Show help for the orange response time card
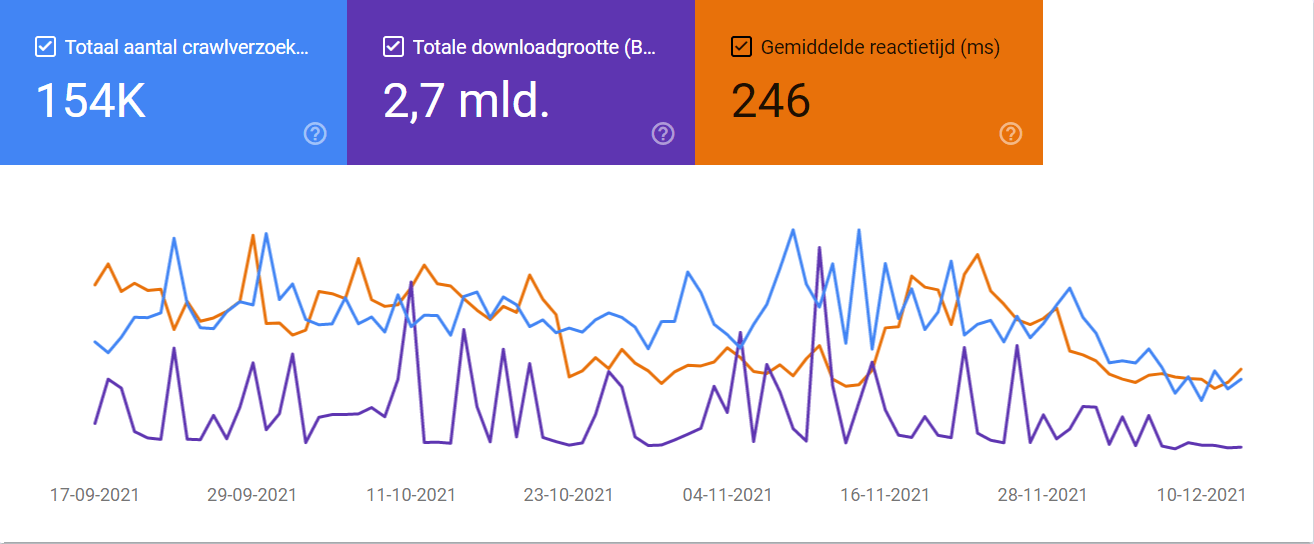The height and width of the screenshot is (544, 1314). point(1011,134)
